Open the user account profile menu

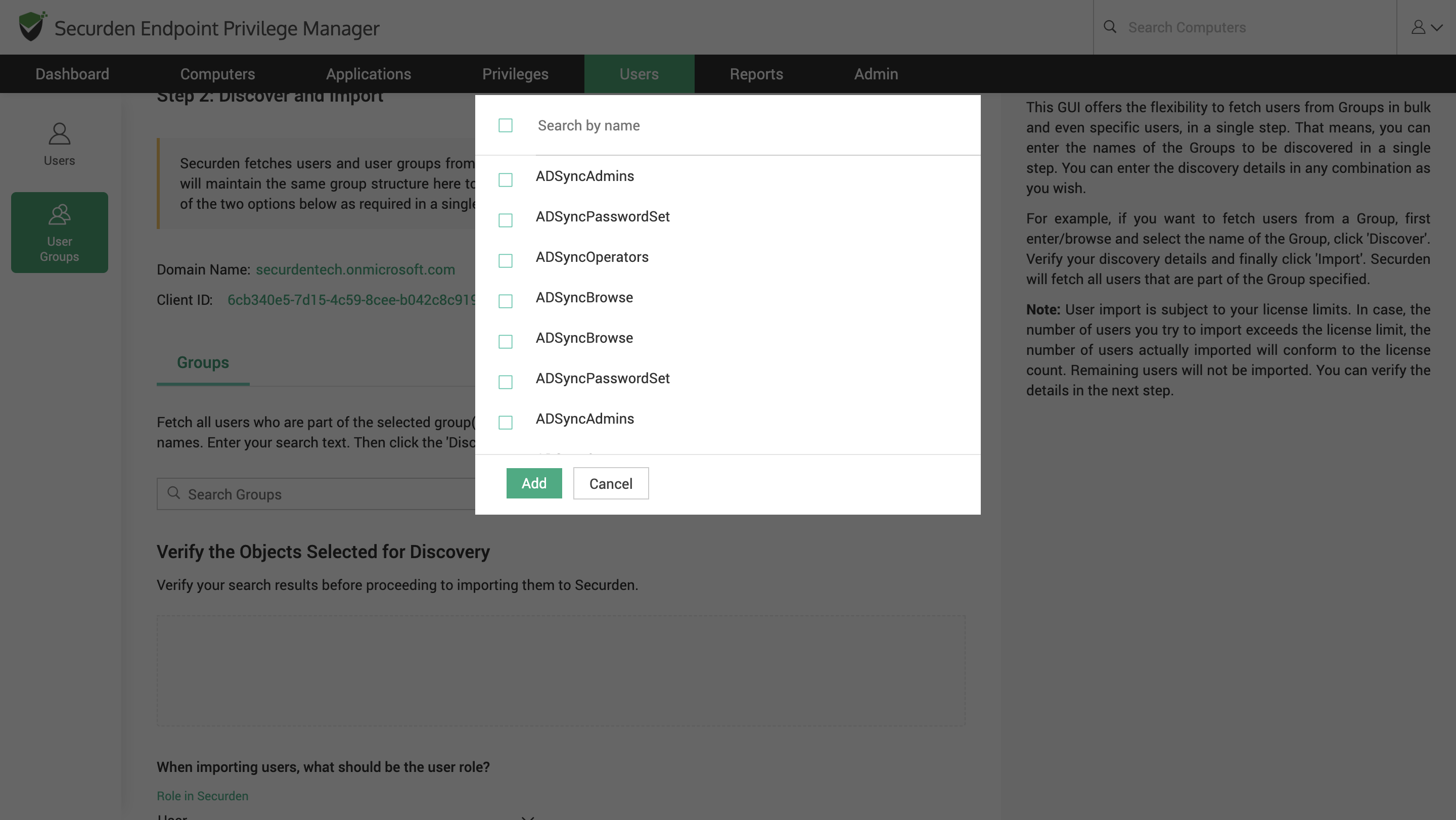1426,27
